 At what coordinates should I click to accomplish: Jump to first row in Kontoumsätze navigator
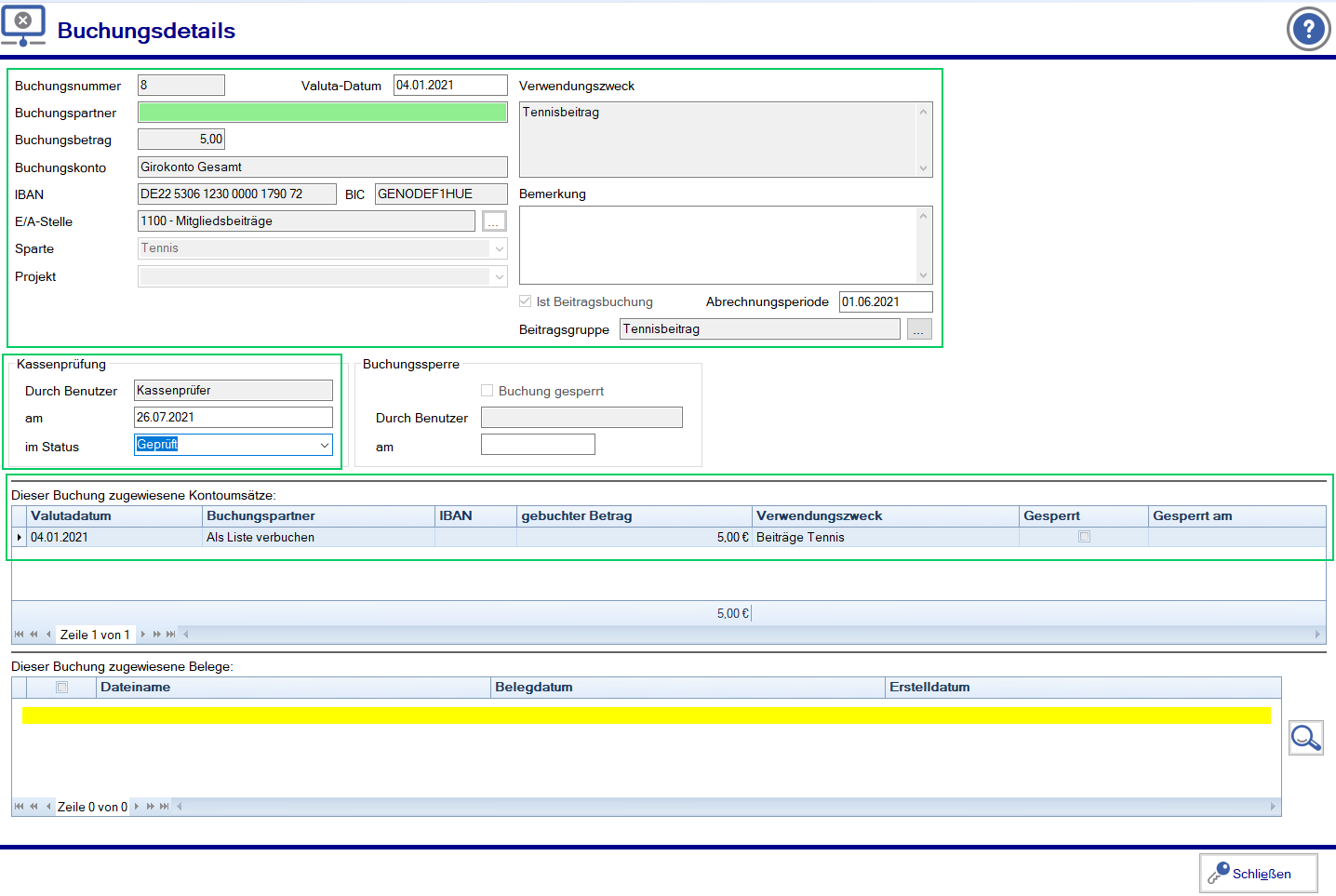(x=20, y=635)
